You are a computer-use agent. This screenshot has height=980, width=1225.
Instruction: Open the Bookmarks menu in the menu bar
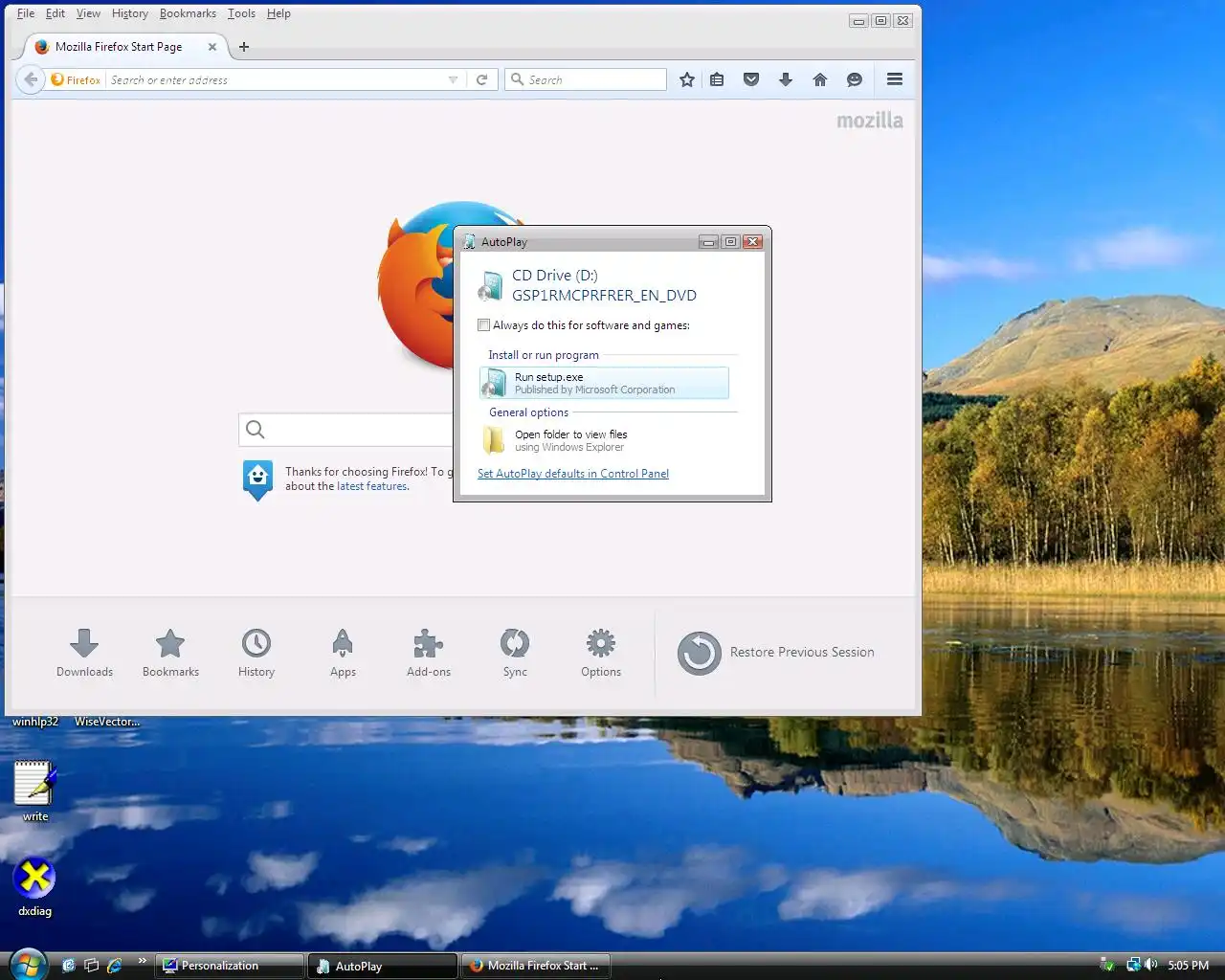(x=188, y=13)
